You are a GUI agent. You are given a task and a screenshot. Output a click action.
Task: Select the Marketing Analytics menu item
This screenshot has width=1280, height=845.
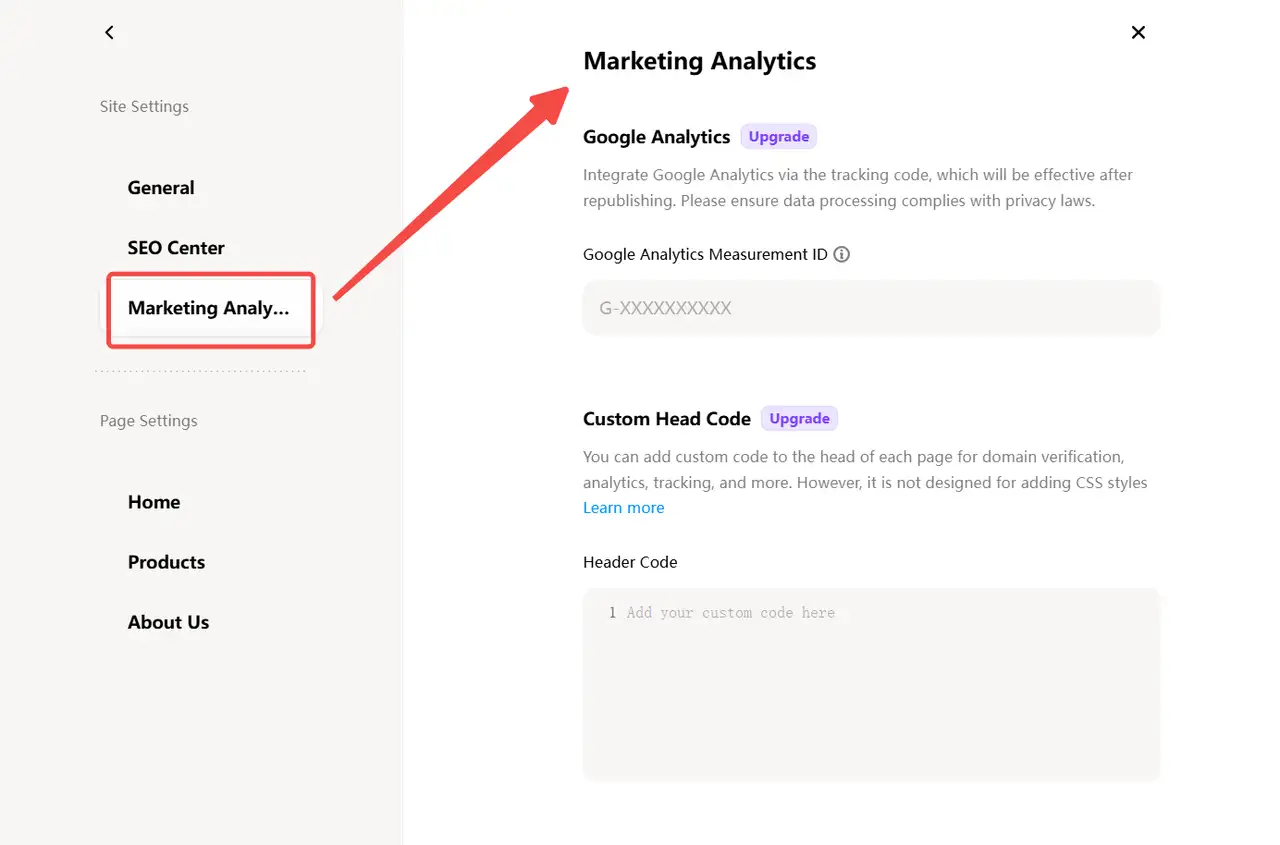coord(209,308)
